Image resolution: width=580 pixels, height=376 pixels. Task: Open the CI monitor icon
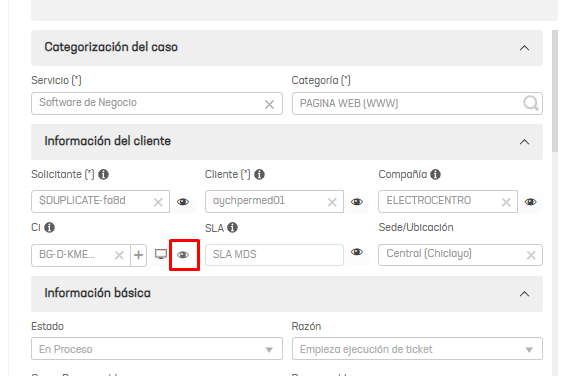161,254
